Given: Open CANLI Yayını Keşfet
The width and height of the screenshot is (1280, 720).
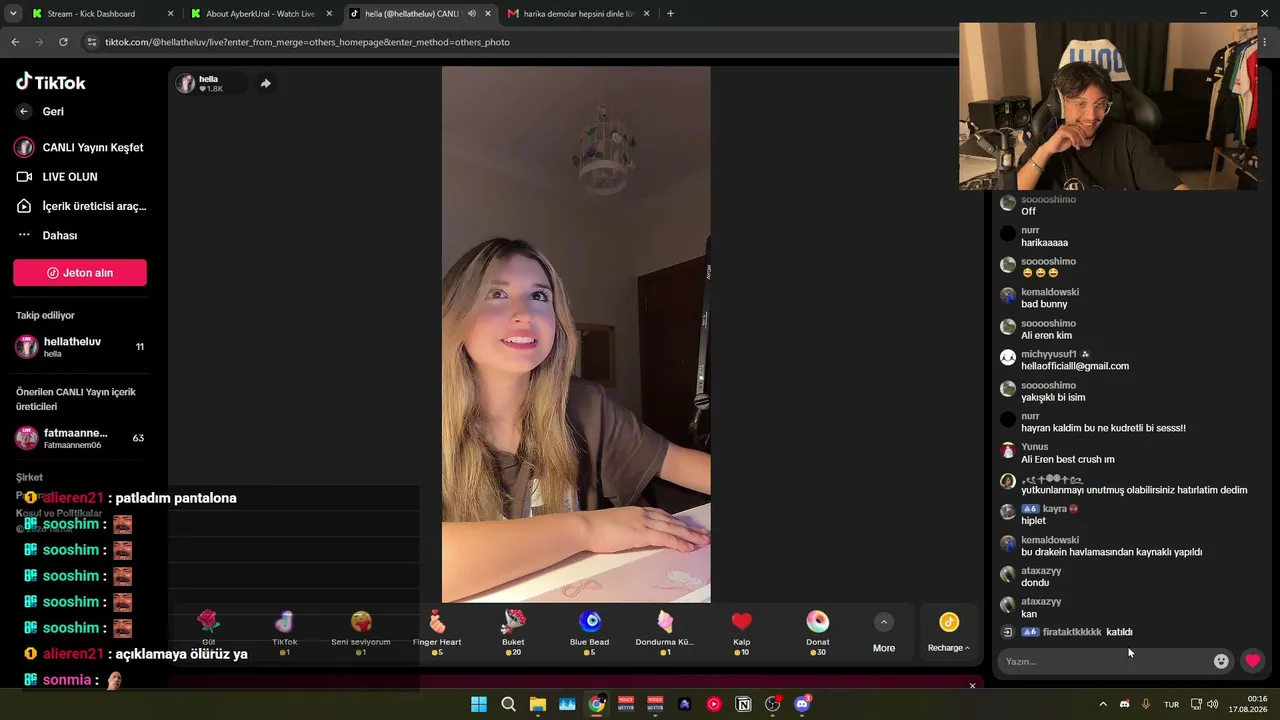Looking at the screenshot, I should [80, 147].
